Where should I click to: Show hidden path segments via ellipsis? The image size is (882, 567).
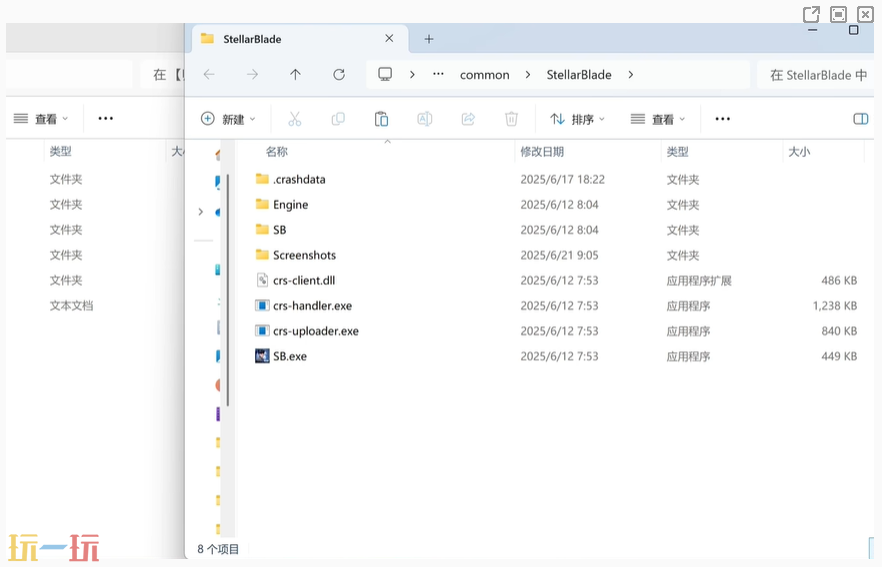[438, 74]
